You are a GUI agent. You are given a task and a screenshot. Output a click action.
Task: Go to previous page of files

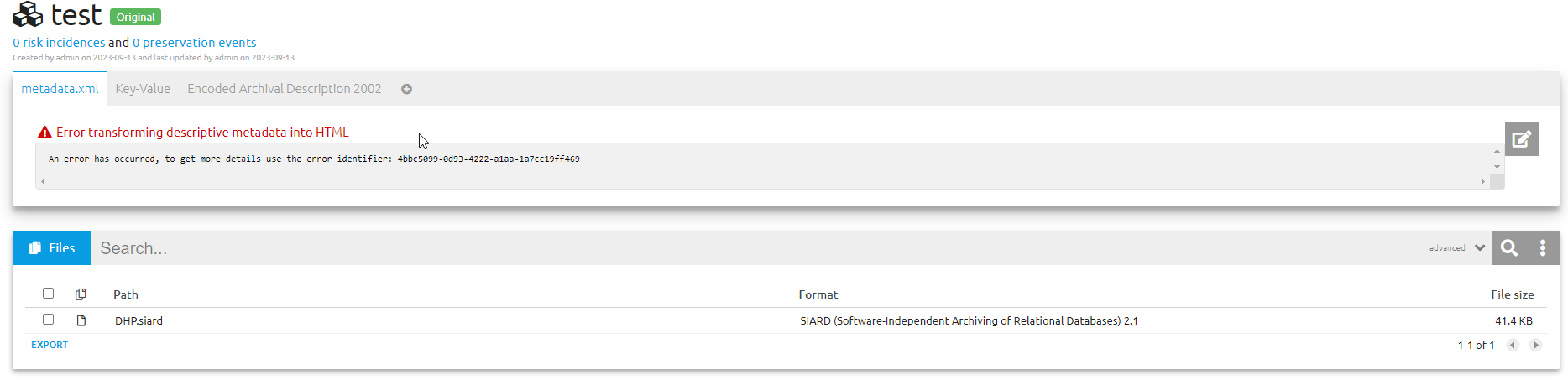click(x=1513, y=345)
